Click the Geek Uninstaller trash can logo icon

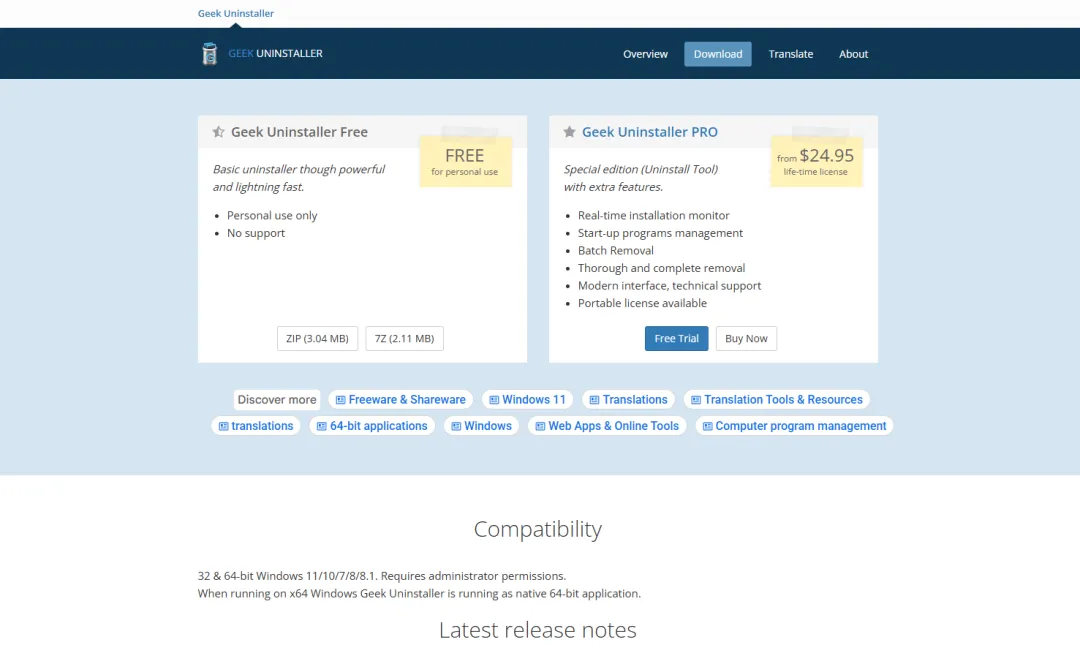209,54
